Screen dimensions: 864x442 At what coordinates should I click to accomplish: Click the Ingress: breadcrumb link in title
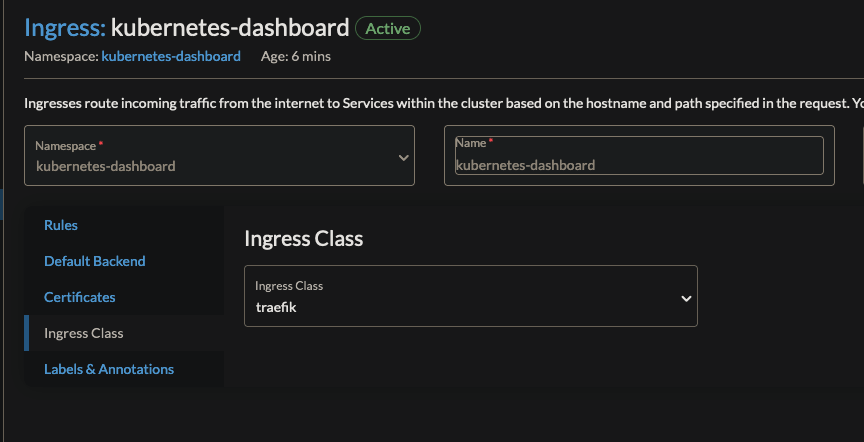point(64,28)
